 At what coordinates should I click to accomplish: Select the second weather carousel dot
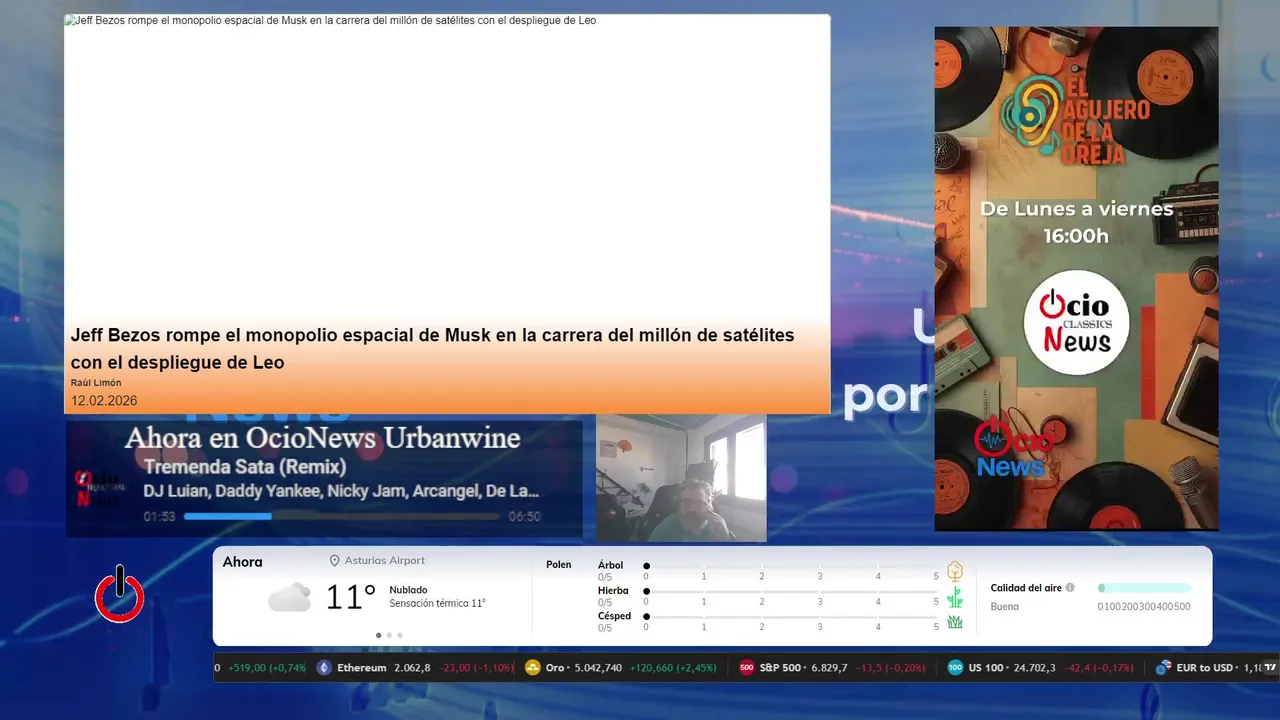[x=389, y=635]
